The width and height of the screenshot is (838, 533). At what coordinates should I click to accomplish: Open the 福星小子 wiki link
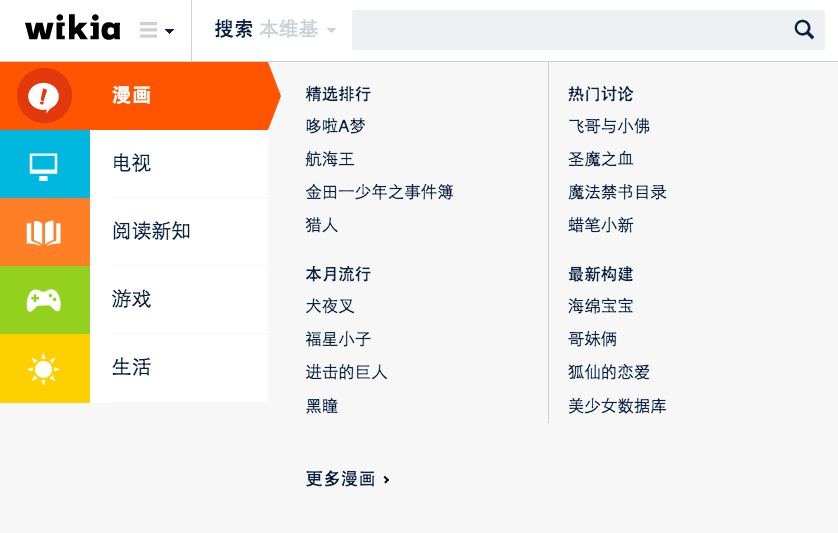[x=338, y=339]
